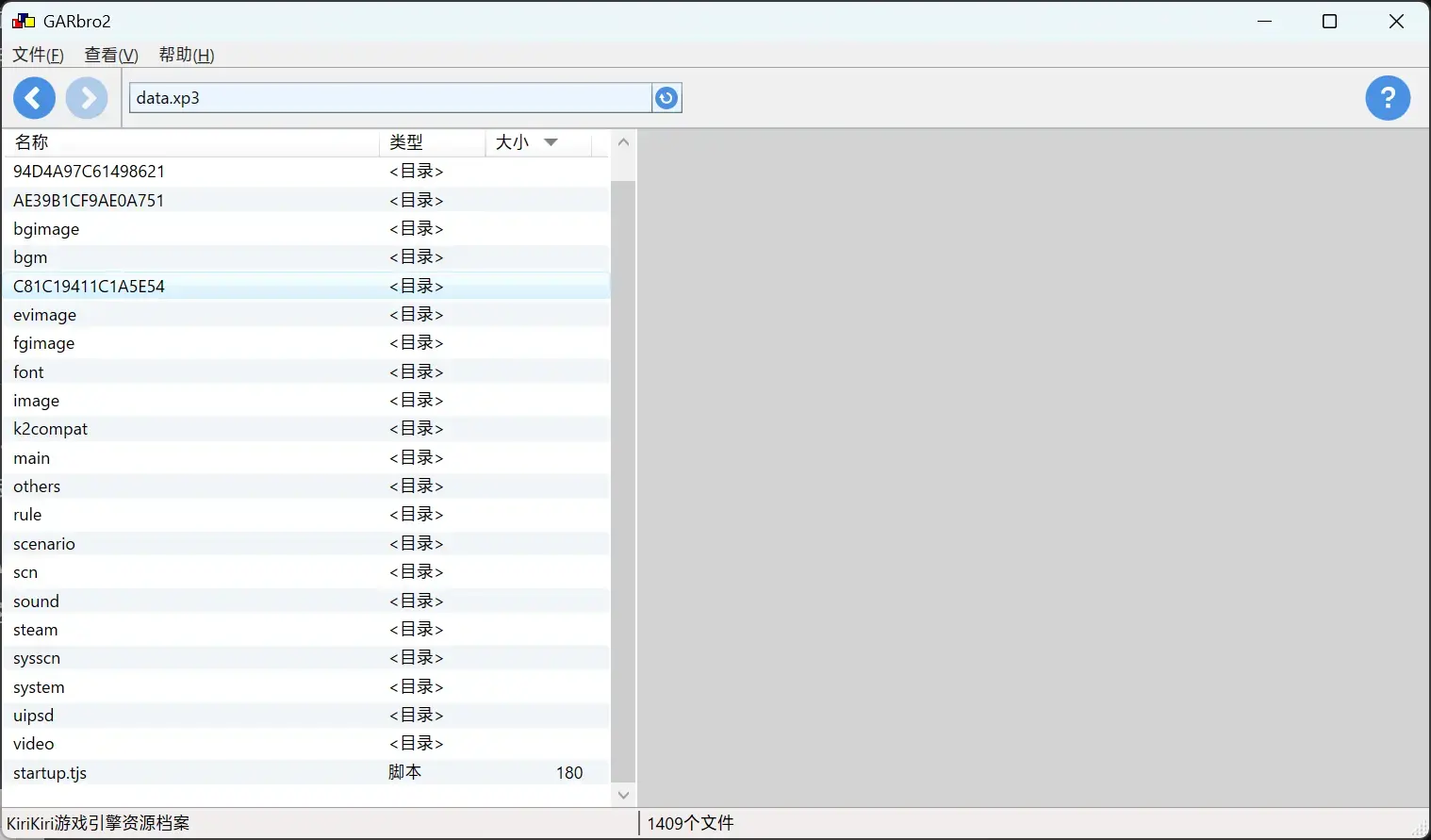Select the video directory
The height and width of the screenshot is (840, 1431).
pos(306,744)
